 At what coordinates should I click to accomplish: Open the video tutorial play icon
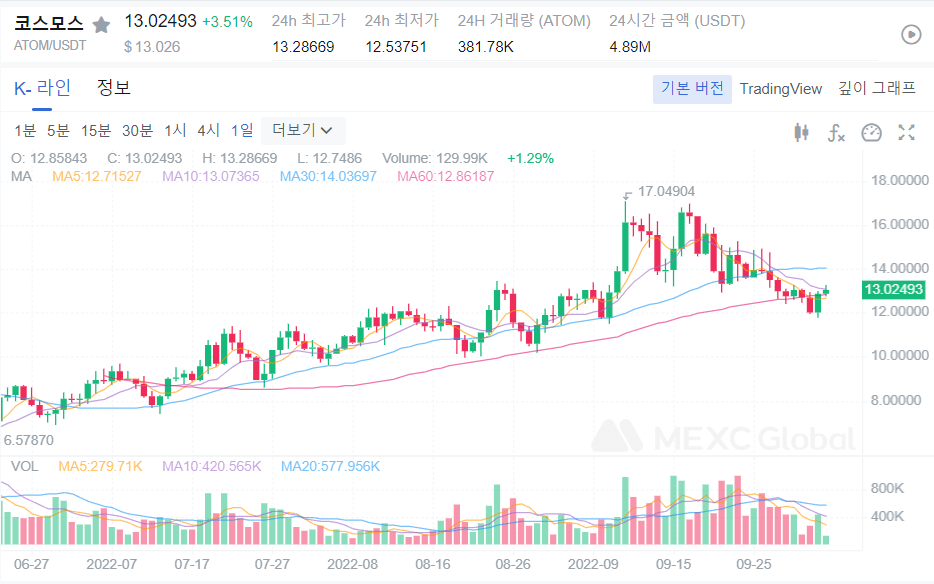point(911,35)
